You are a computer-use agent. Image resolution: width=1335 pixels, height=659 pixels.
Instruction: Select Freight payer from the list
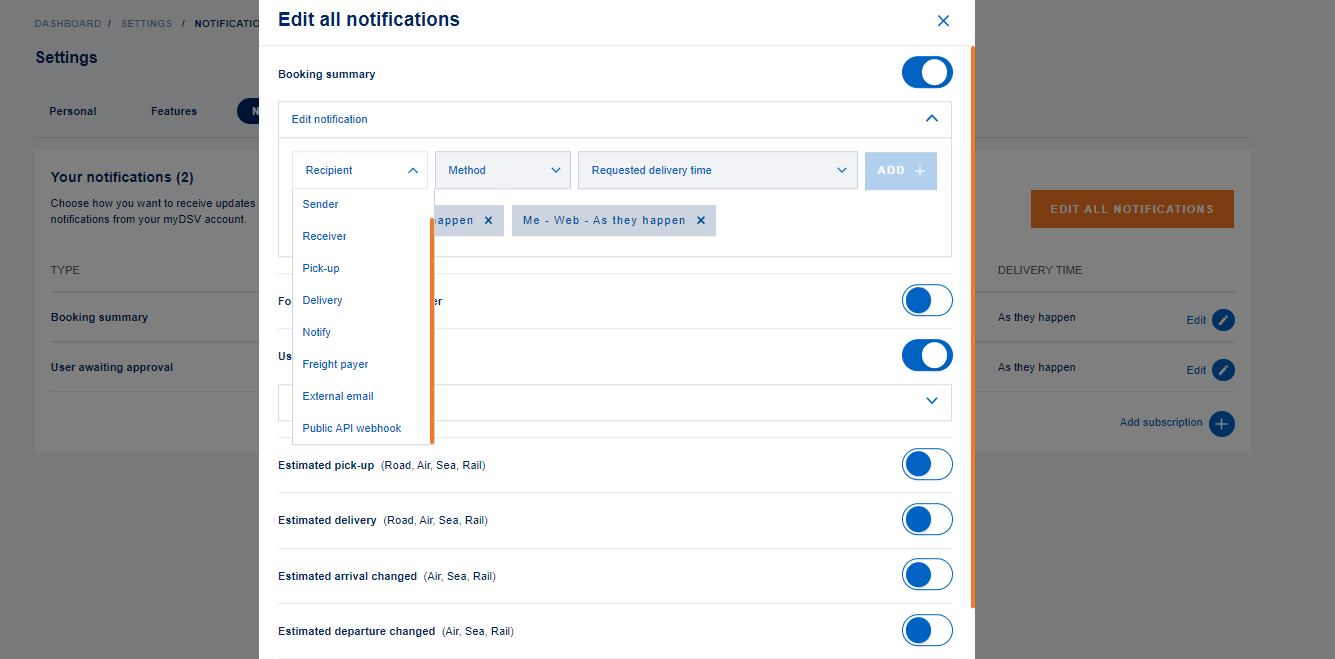coord(336,364)
